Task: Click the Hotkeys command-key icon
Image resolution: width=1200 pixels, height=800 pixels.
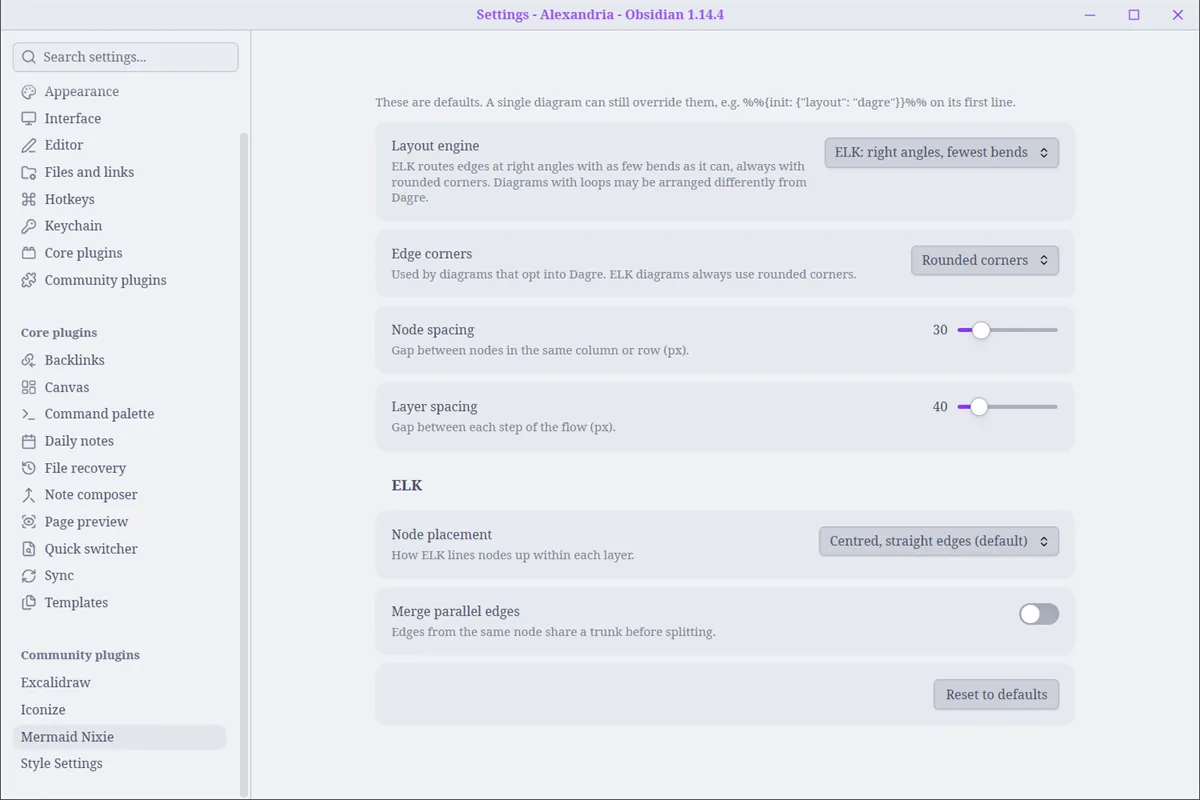Action: coord(29,200)
